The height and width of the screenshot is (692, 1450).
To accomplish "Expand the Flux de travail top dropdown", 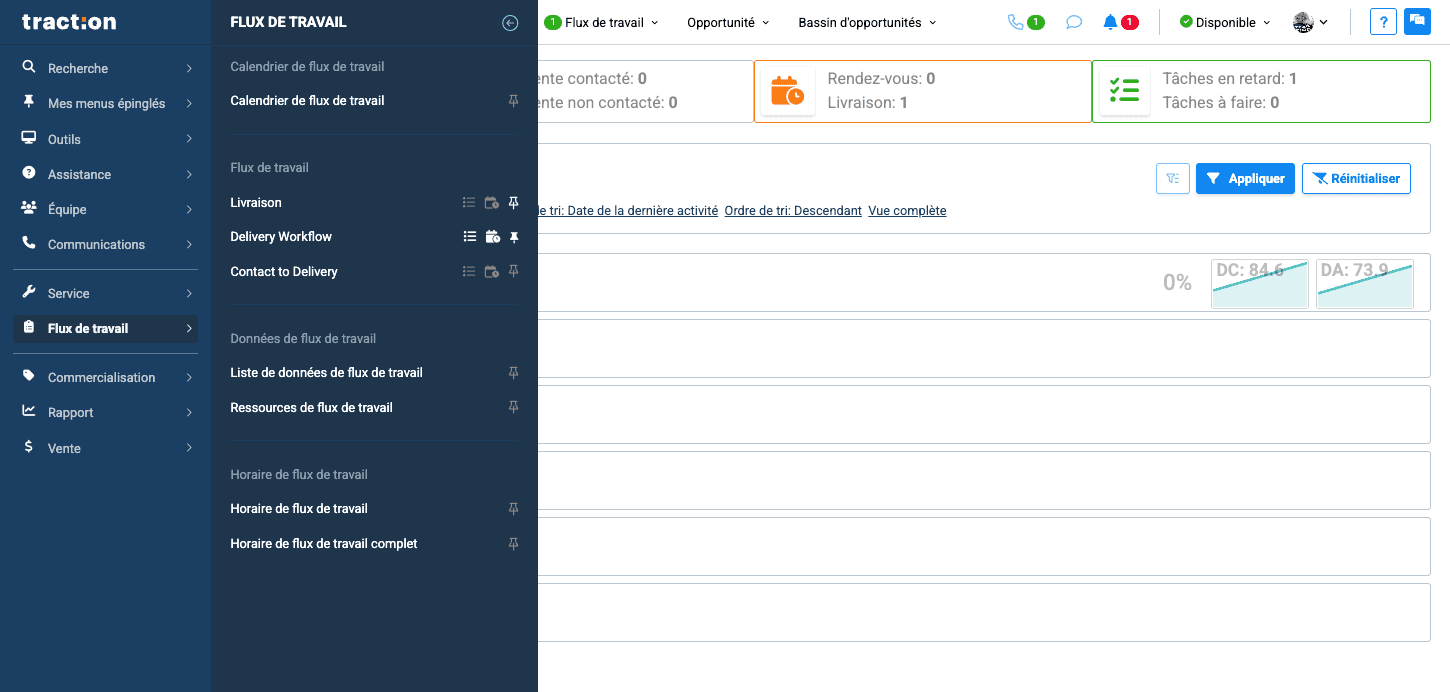I will tap(602, 22).
